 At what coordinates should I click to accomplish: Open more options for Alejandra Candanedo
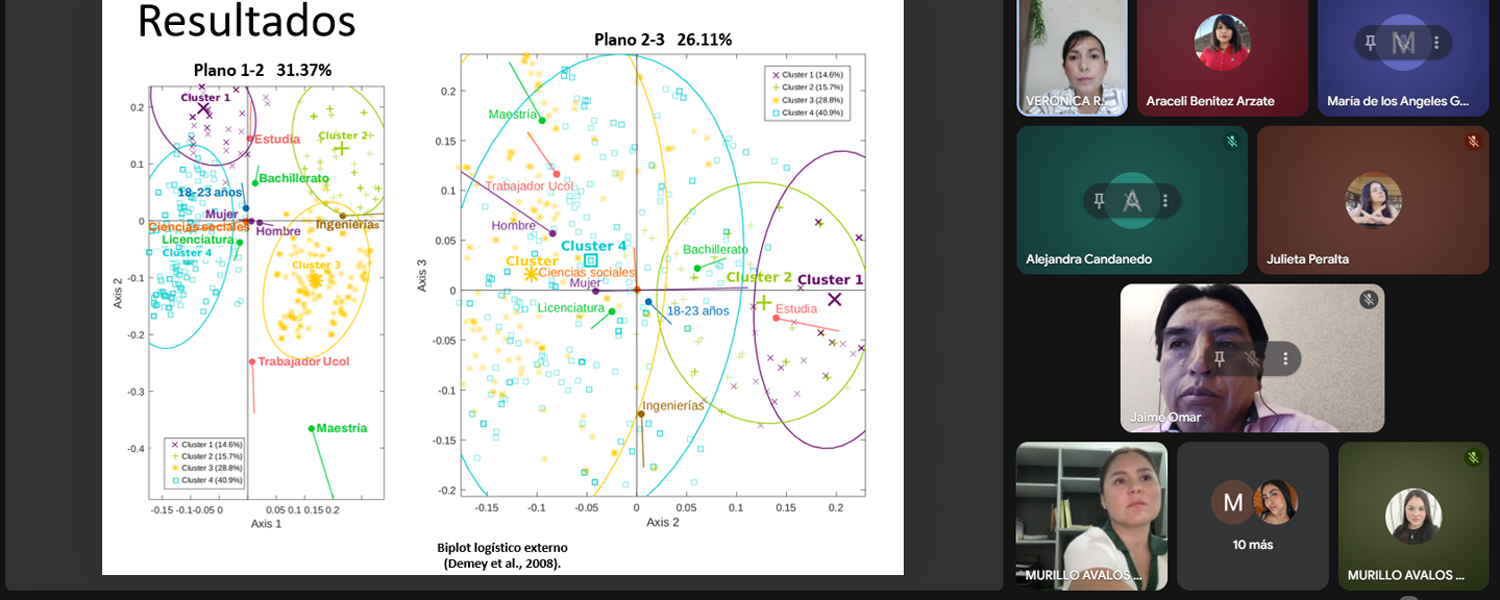1165,201
